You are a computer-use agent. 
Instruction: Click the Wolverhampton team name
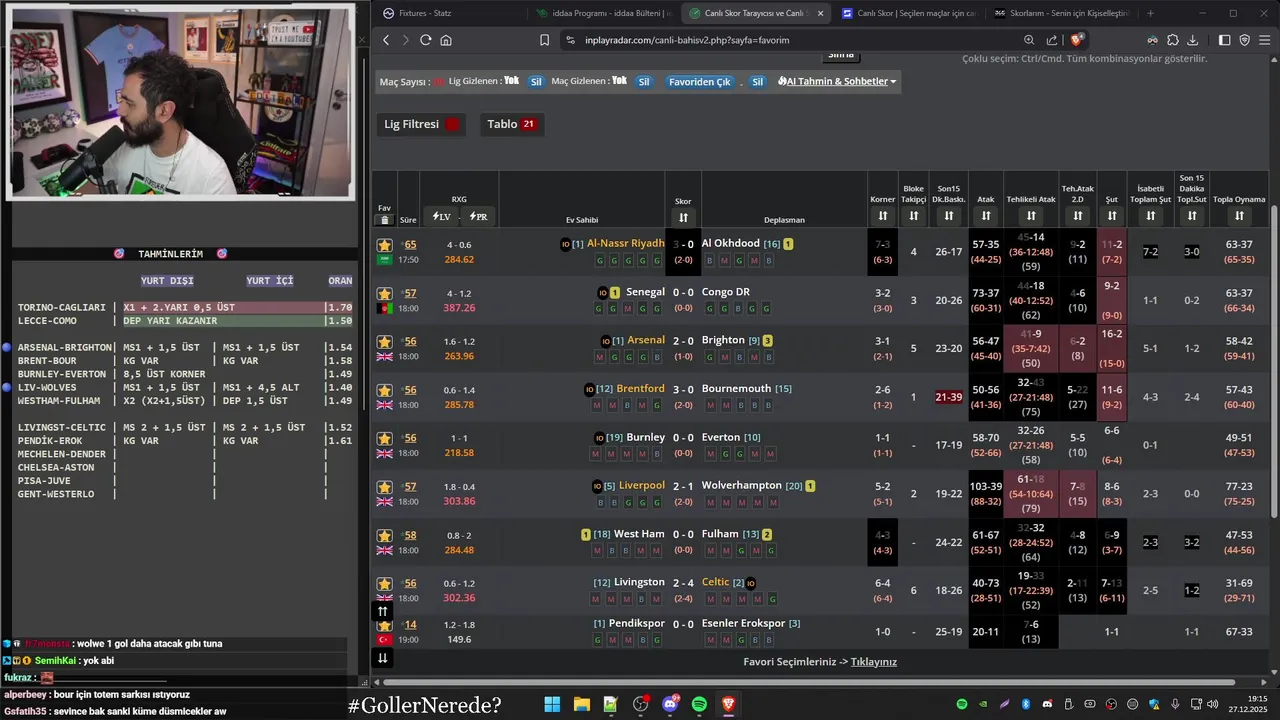click(x=742, y=486)
